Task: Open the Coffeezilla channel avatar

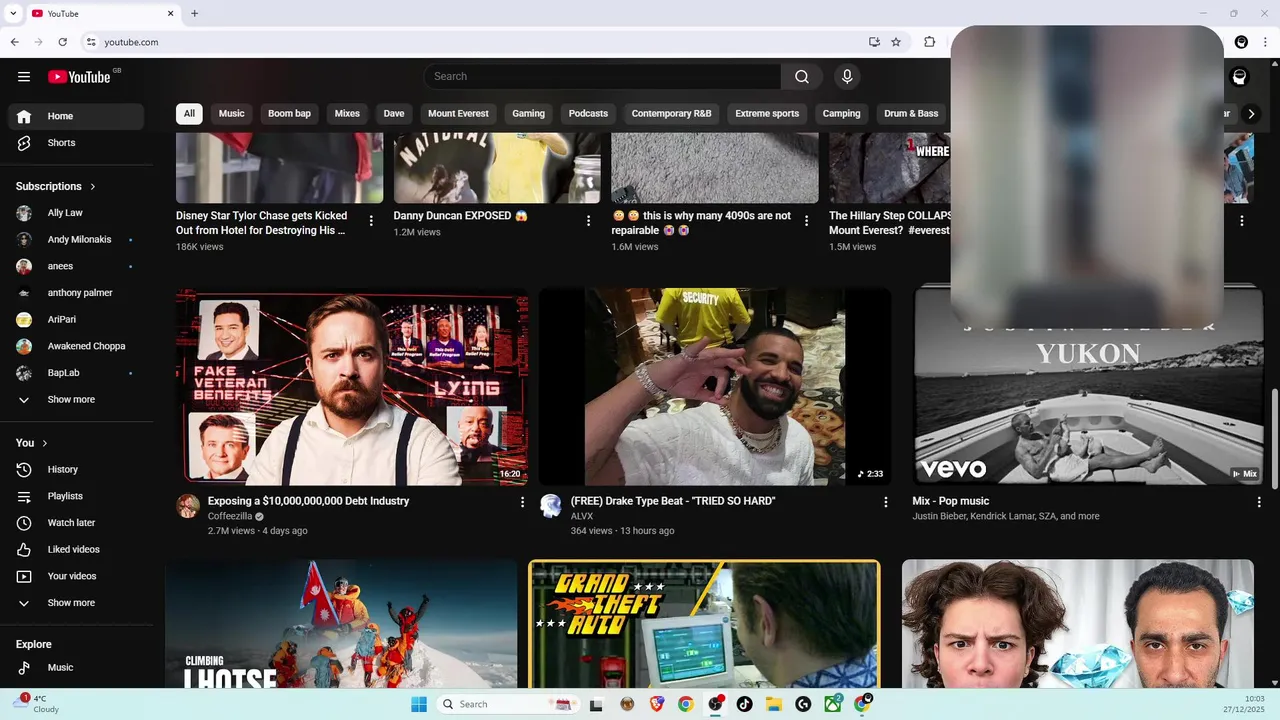Action: [x=188, y=506]
